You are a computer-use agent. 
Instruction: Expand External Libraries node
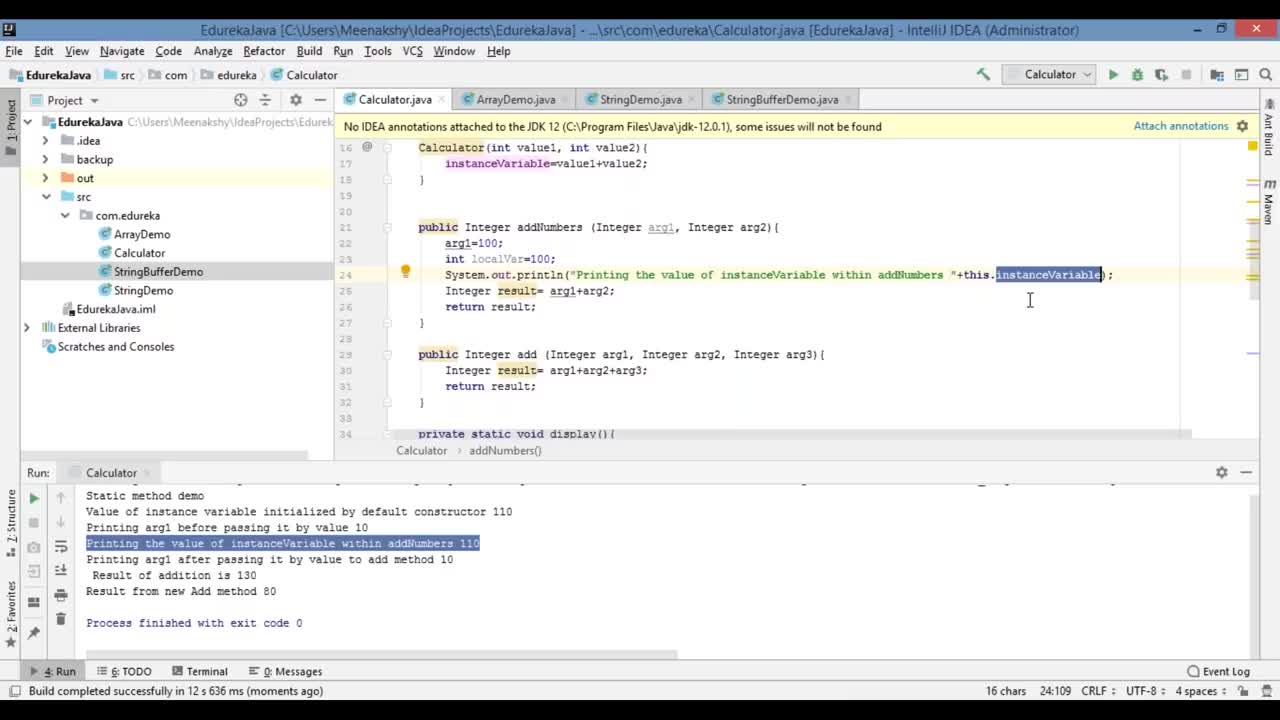[27, 328]
